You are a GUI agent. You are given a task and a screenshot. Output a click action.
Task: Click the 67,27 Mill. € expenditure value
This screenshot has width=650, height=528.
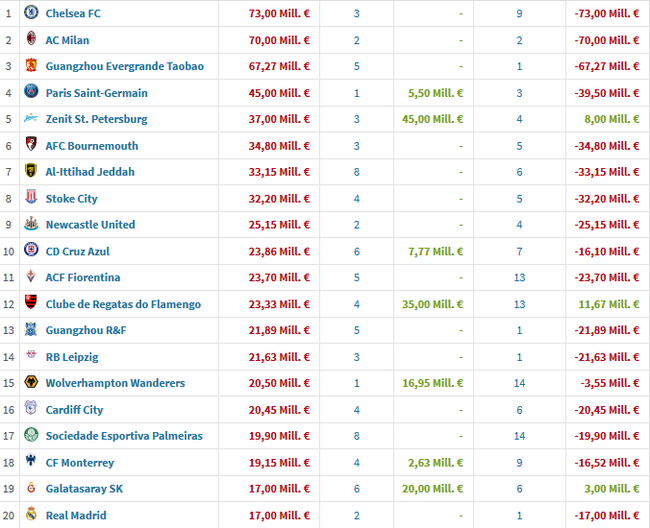(279, 66)
